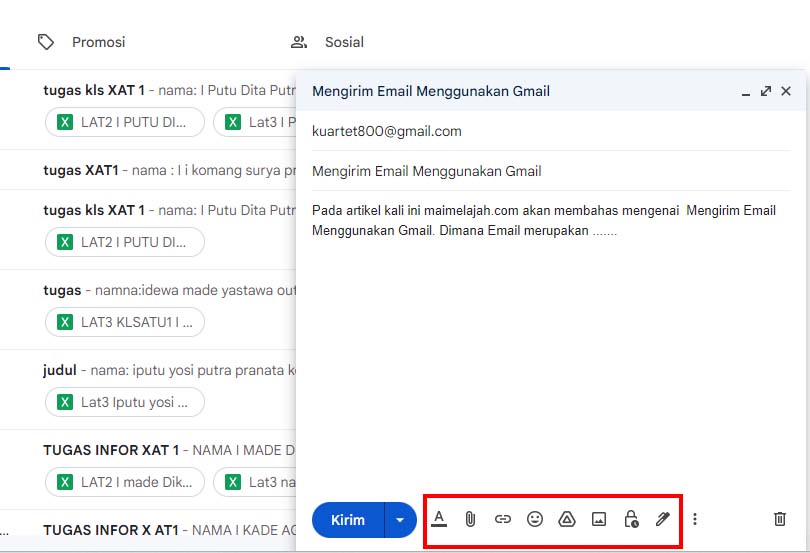Expand compose window to full screen

pos(766,91)
